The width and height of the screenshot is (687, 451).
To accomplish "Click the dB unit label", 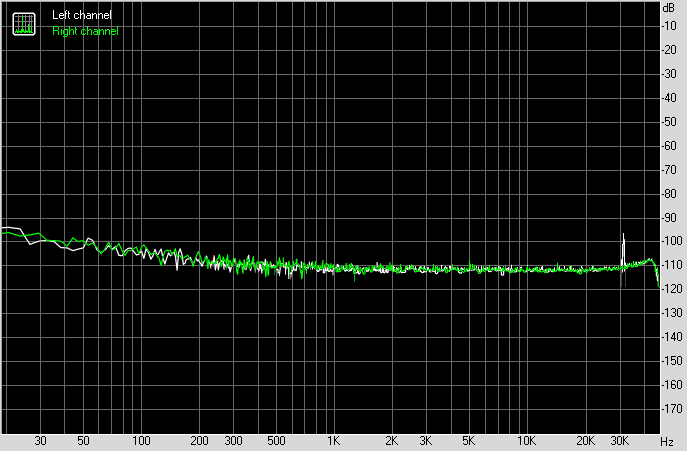I will 669,8.
